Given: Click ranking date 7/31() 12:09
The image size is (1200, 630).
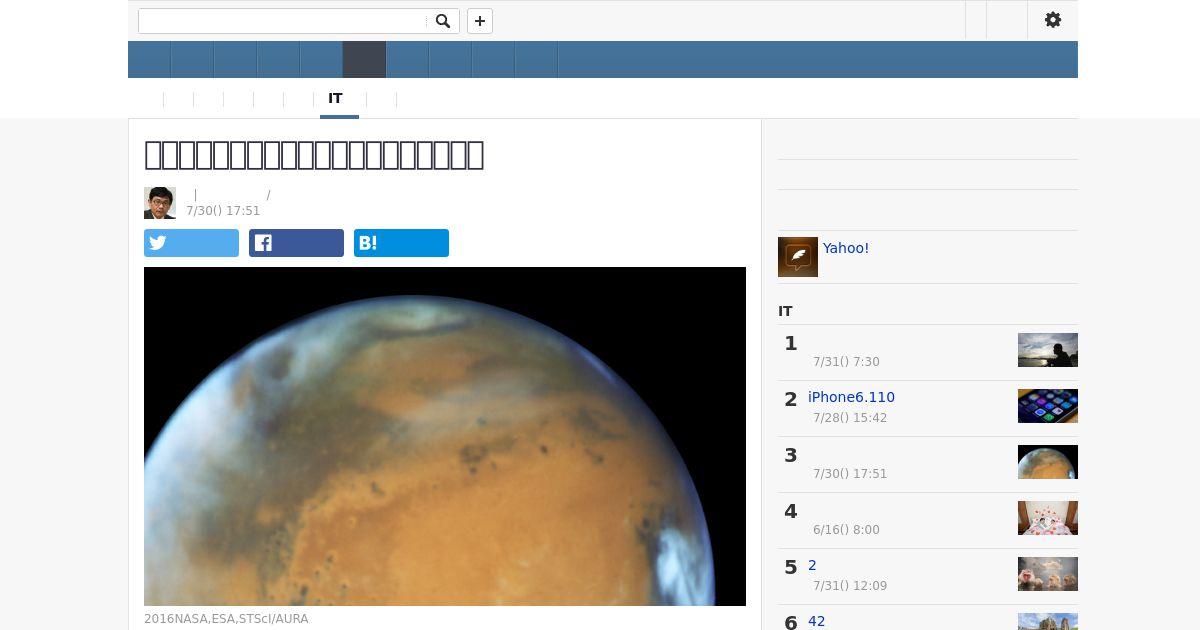Looking at the screenshot, I should pyautogui.click(x=850, y=586).
